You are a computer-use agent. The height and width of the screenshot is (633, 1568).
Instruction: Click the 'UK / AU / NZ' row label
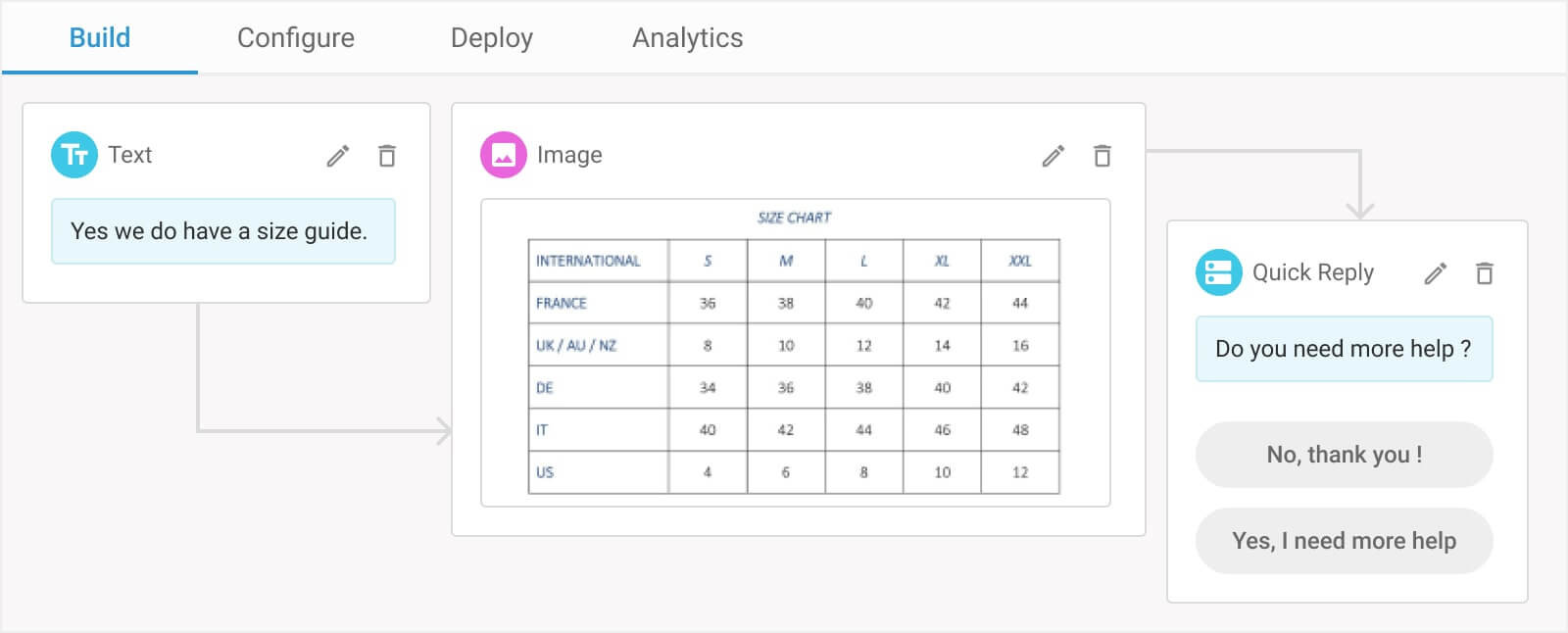(x=576, y=345)
